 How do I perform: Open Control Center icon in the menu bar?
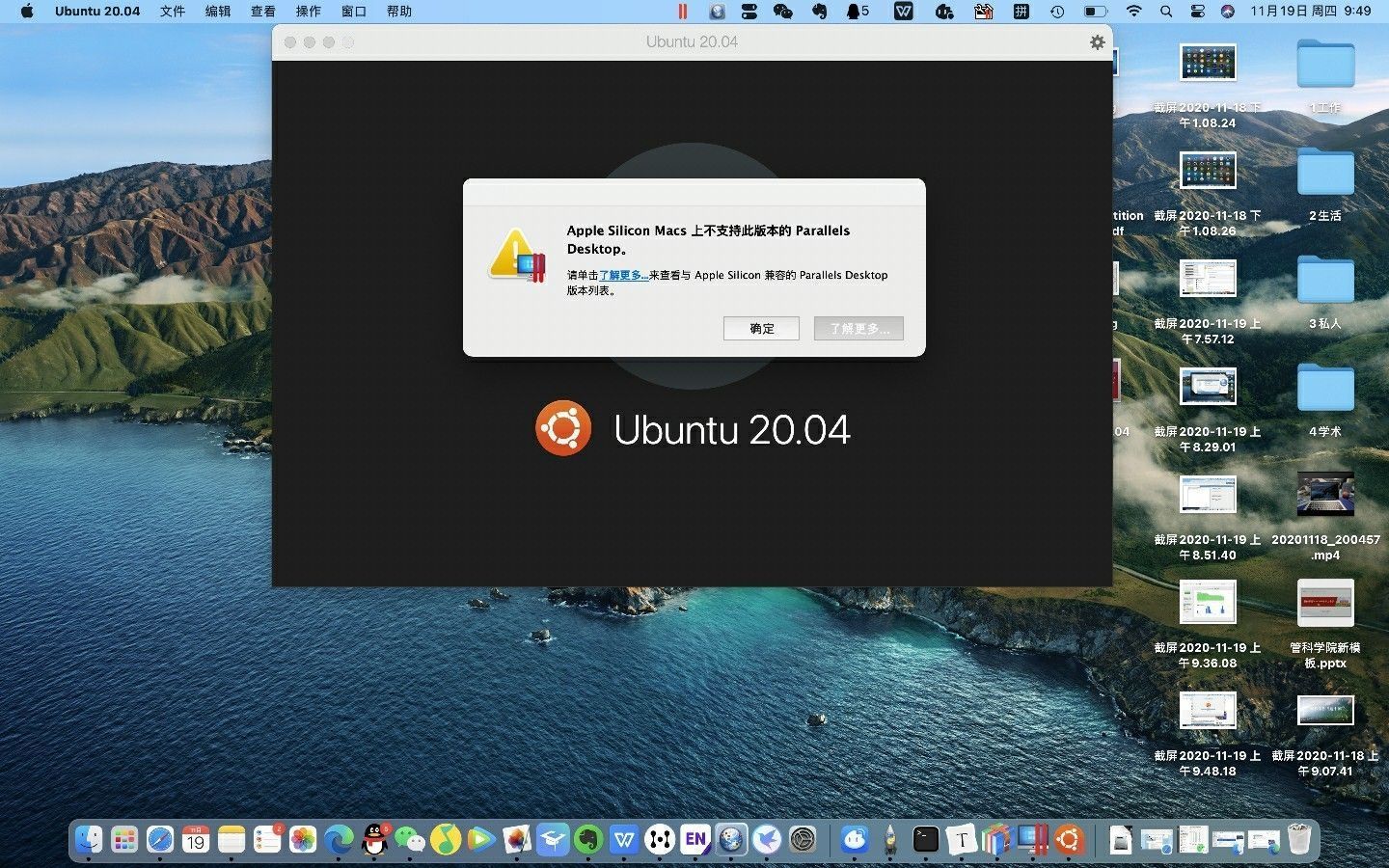tap(1197, 12)
